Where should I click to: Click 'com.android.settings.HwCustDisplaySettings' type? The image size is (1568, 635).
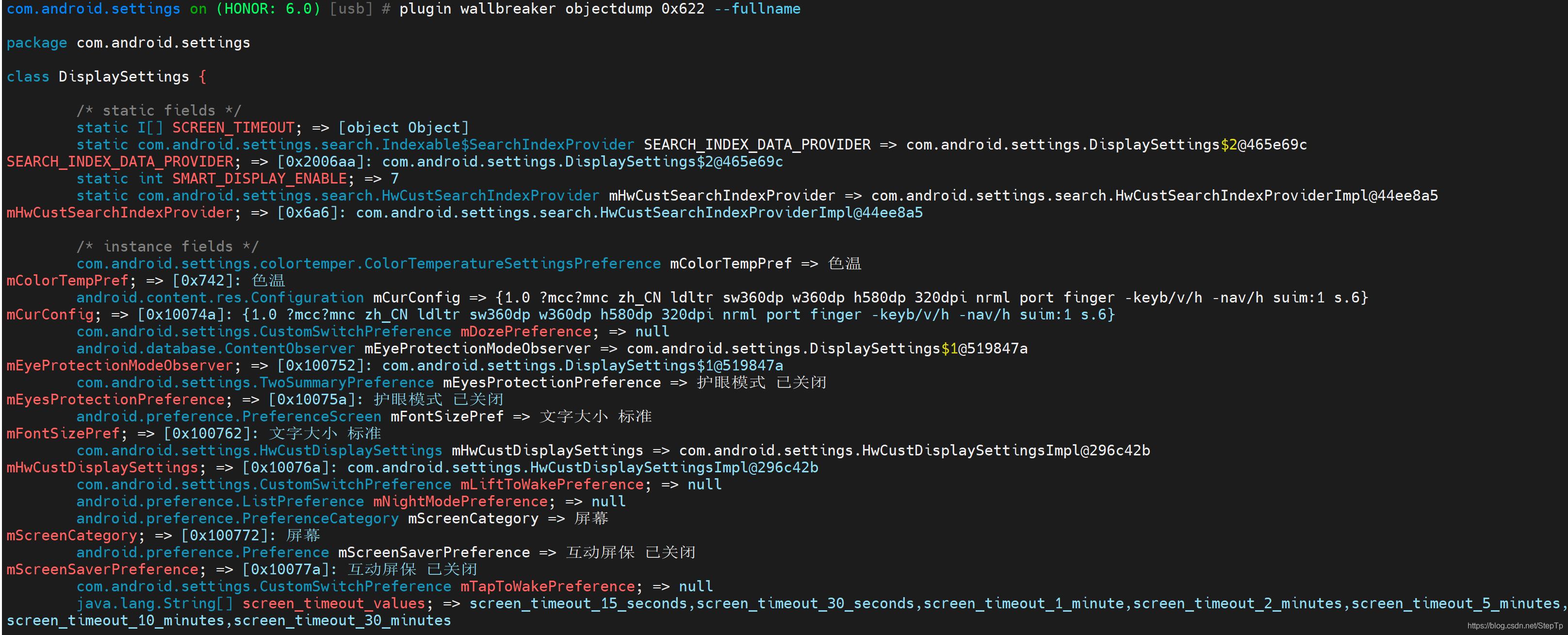coord(259,451)
